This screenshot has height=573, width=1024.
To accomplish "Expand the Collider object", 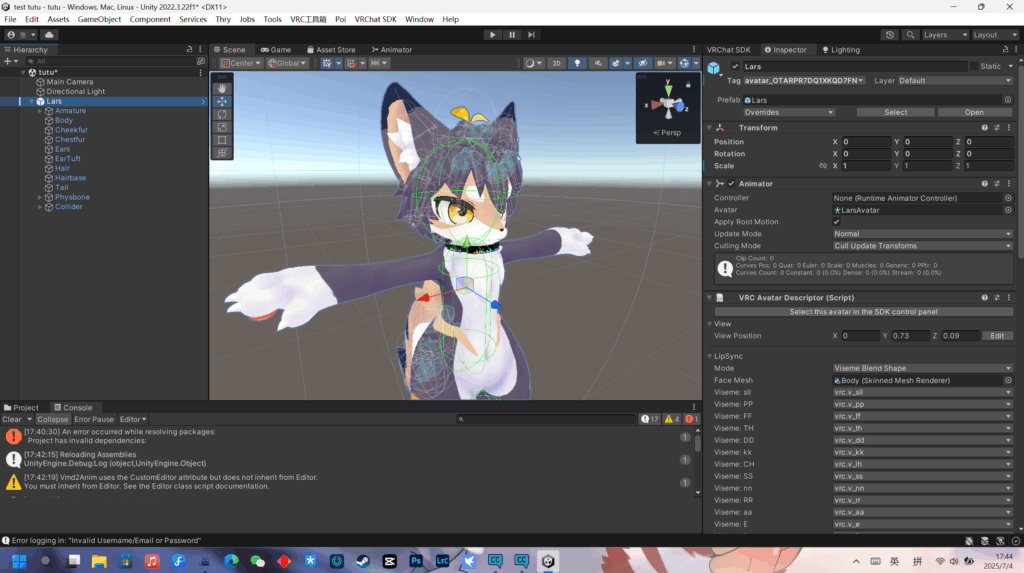I will (40, 206).
